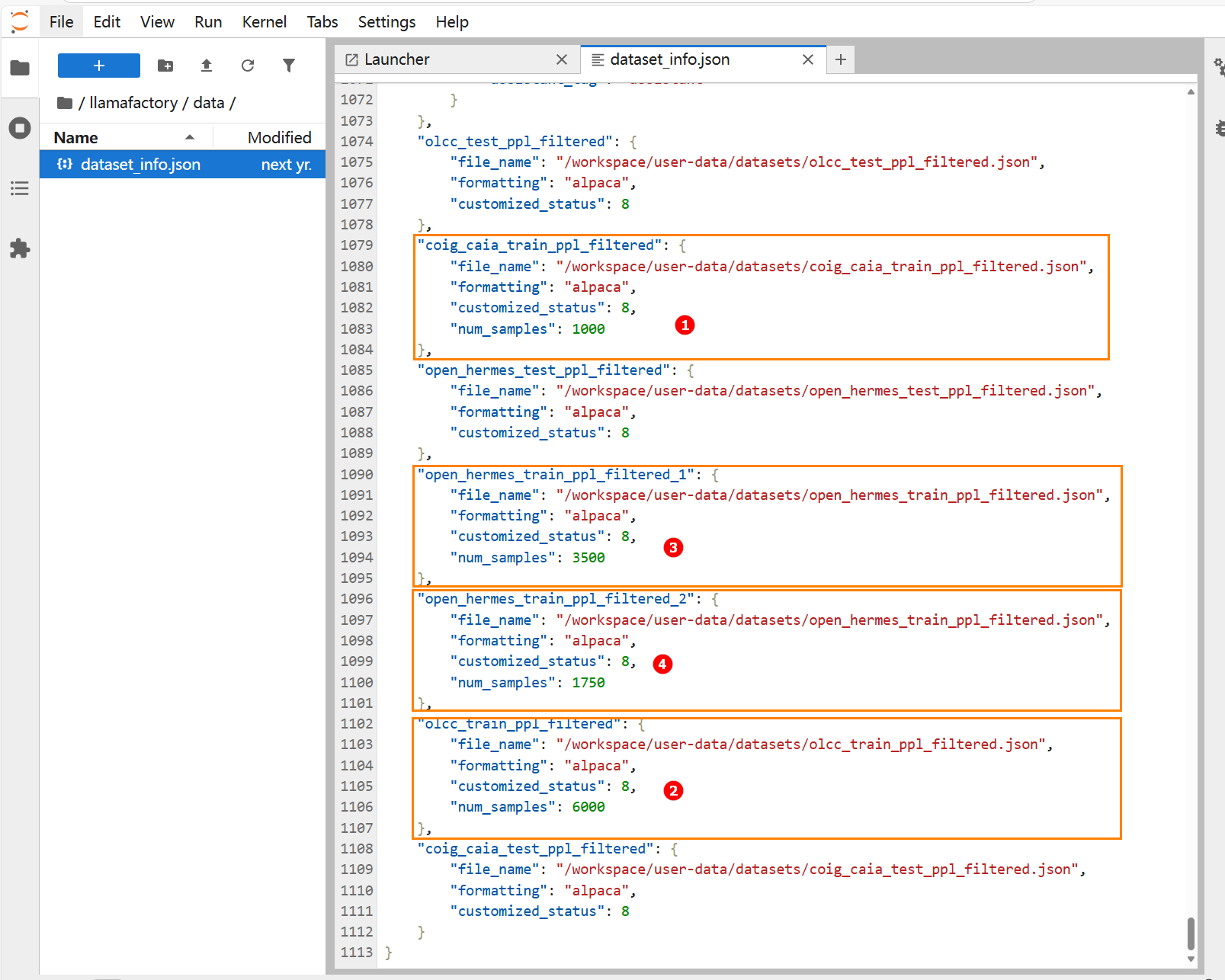Image resolution: width=1225 pixels, height=980 pixels.
Task: Click the llamafactory breadcrumb folder link
Action: coord(133,103)
